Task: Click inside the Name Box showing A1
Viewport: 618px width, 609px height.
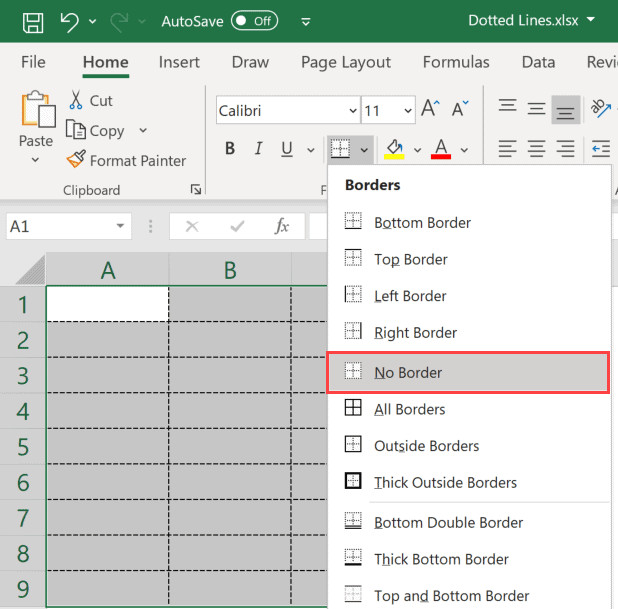Action: (60, 227)
